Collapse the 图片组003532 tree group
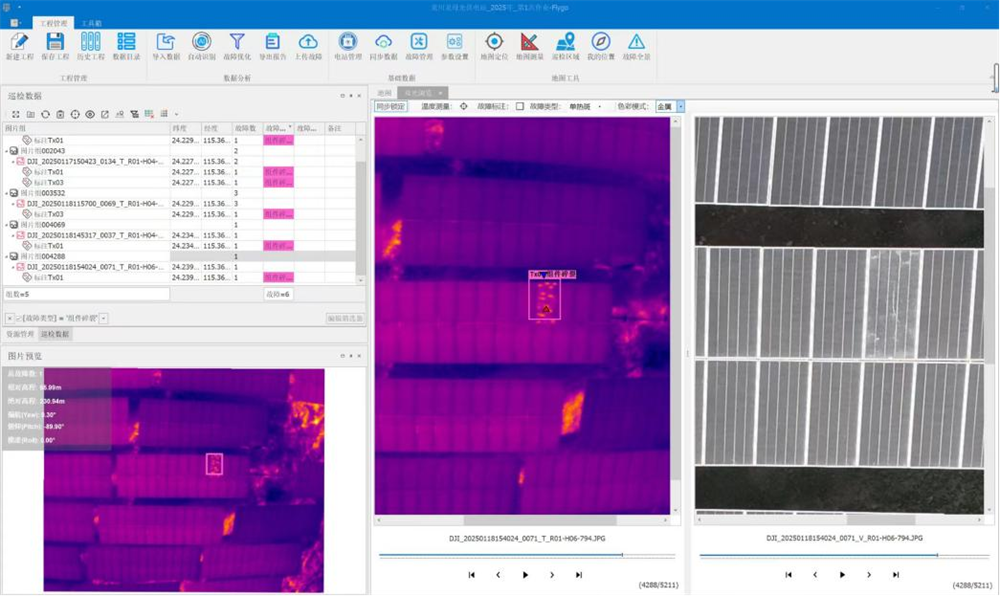Viewport: 1000px width, 596px height. coord(5,193)
